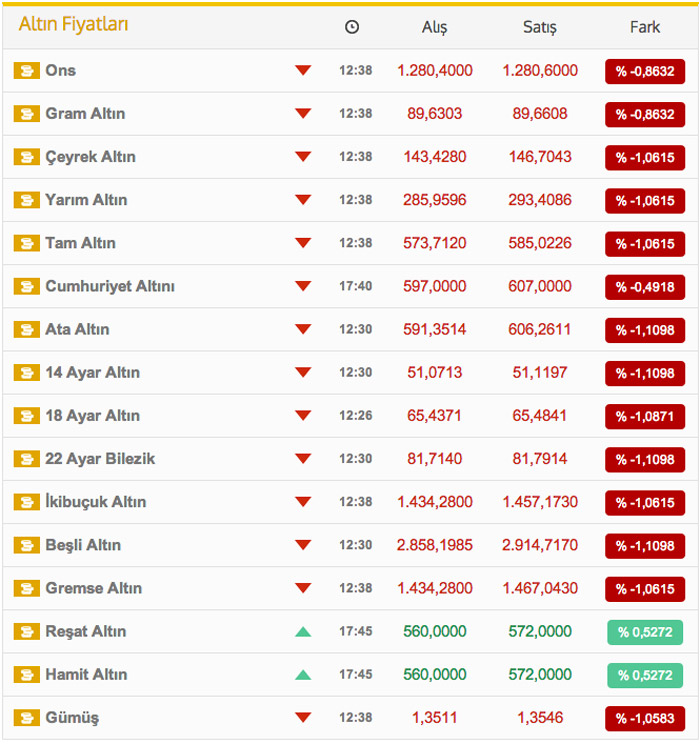
Task: Open the Gremse Altın link
Action: (94, 589)
